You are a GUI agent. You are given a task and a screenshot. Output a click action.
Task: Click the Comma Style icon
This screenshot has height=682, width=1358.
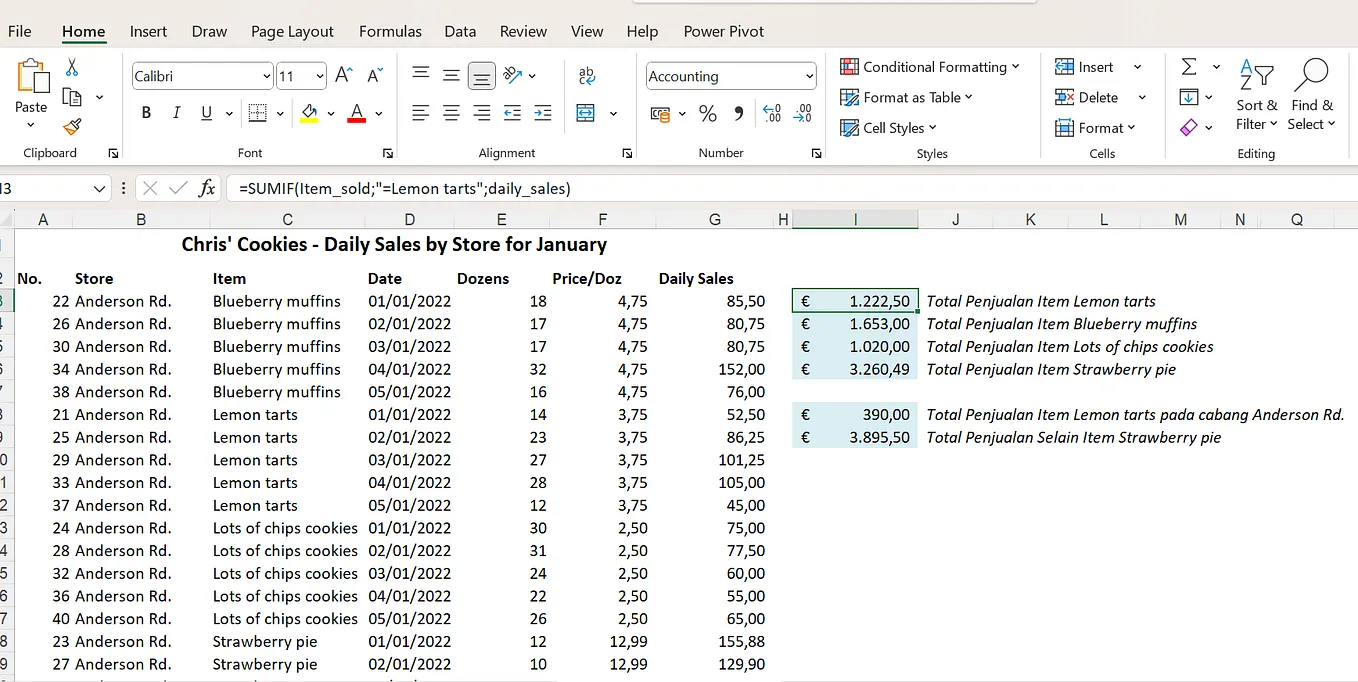[738, 114]
